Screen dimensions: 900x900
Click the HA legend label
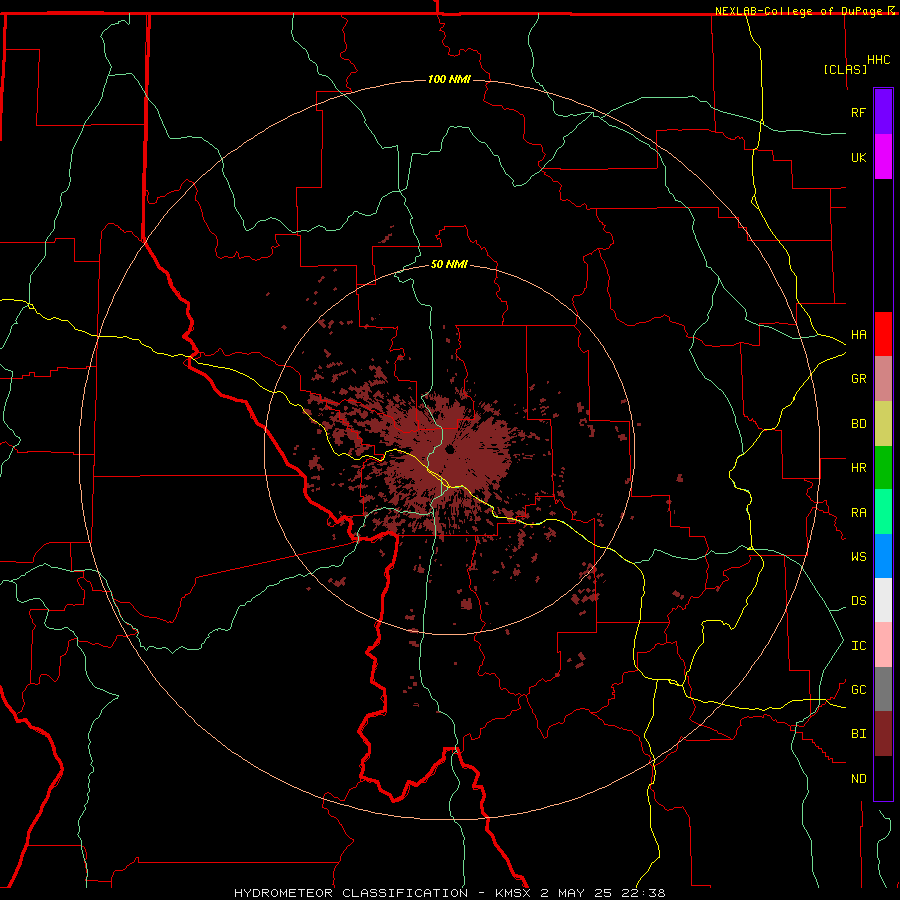coord(858,334)
